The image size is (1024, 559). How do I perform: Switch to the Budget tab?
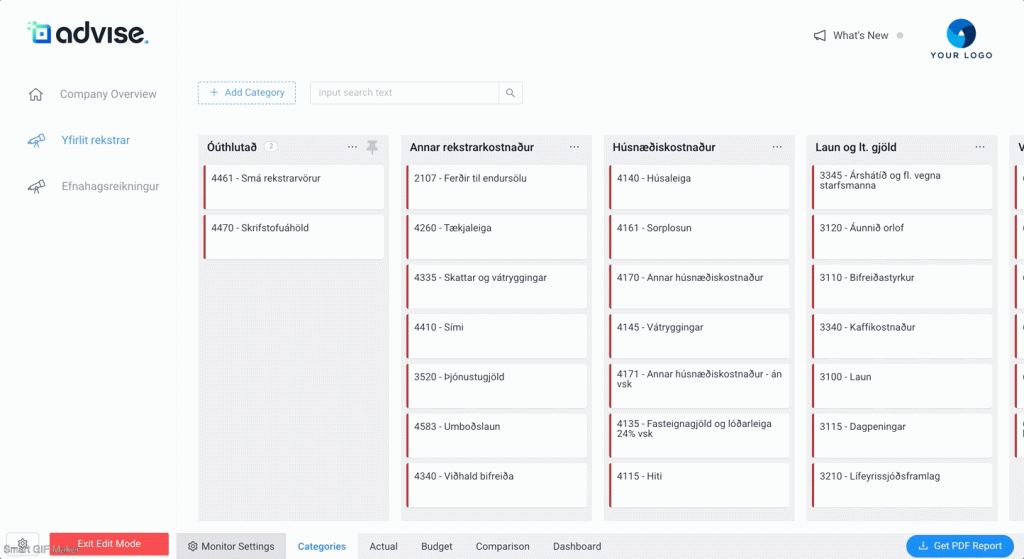coord(436,547)
